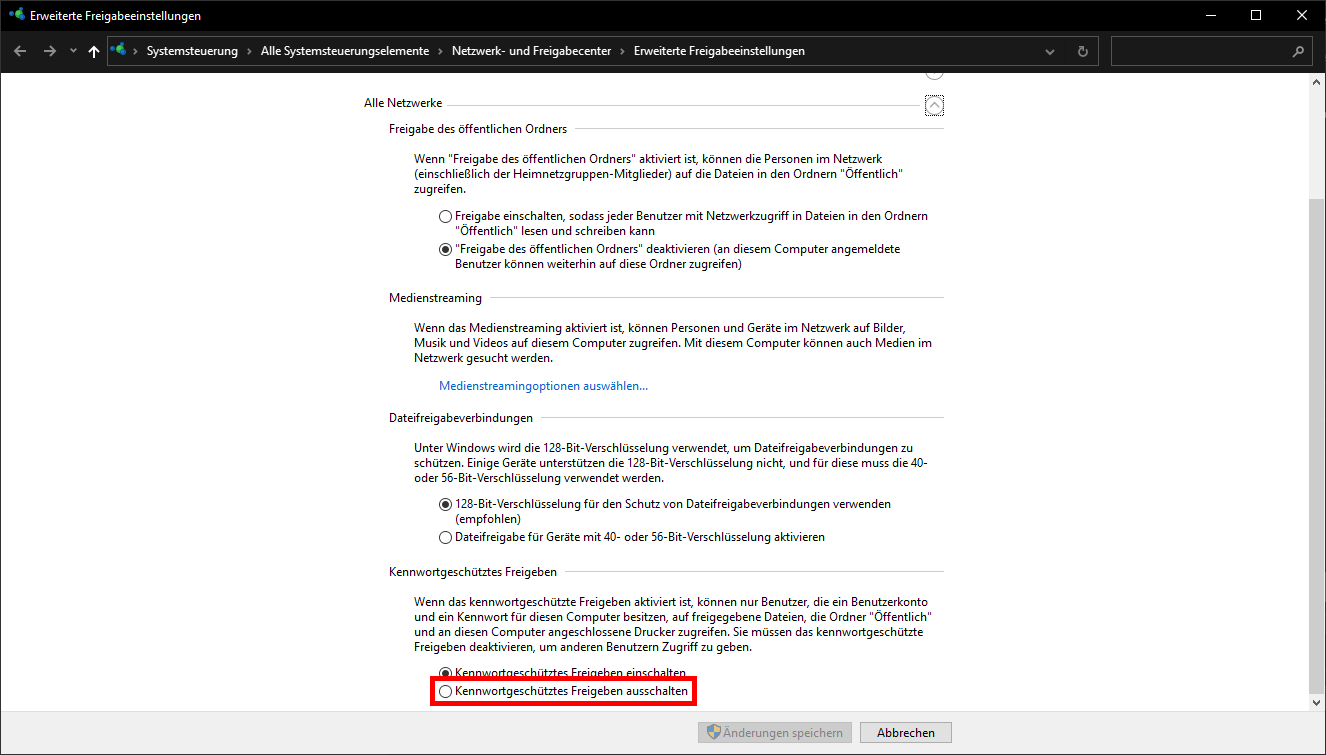Click the window title bar icon
The width and height of the screenshot is (1326, 755).
[16, 15]
